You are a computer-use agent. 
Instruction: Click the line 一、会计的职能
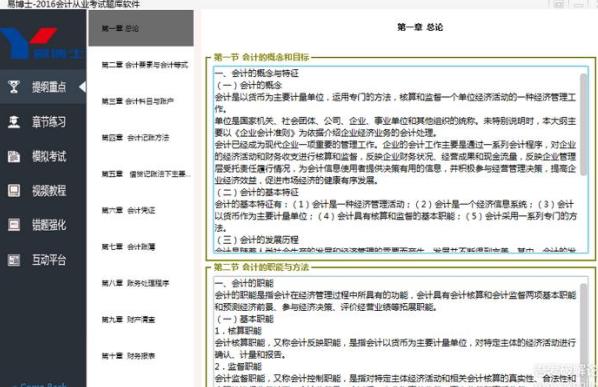[x=244, y=283]
